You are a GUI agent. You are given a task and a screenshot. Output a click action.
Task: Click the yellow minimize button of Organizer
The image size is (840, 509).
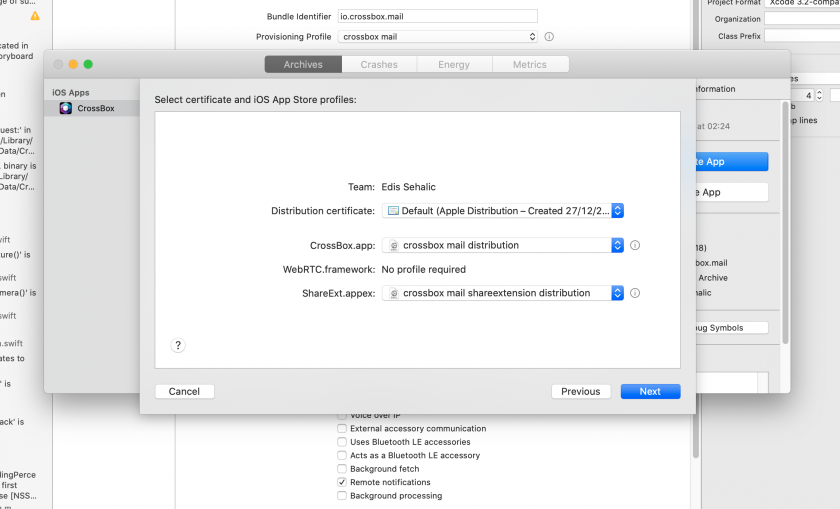[x=73, y=64]
